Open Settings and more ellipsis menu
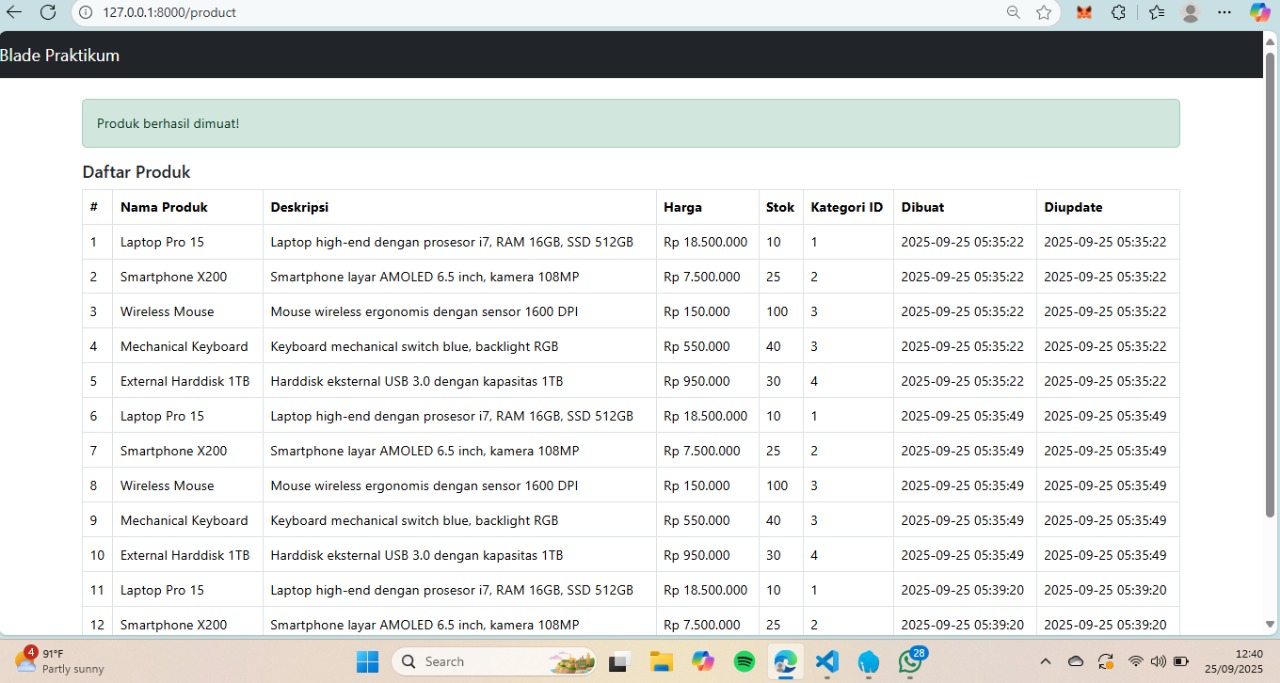 coord(1225,13)
